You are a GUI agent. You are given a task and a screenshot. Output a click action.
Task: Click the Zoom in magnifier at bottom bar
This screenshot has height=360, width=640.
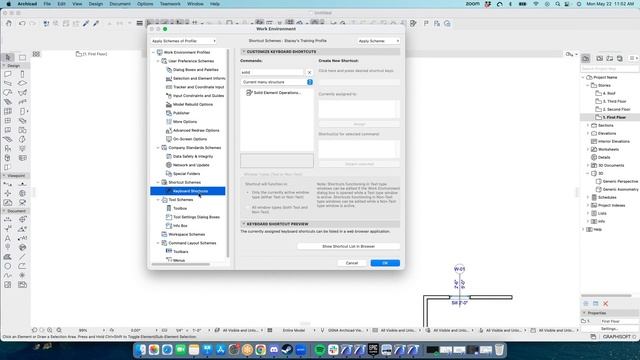pyautogui.click(x=50, y=330)
